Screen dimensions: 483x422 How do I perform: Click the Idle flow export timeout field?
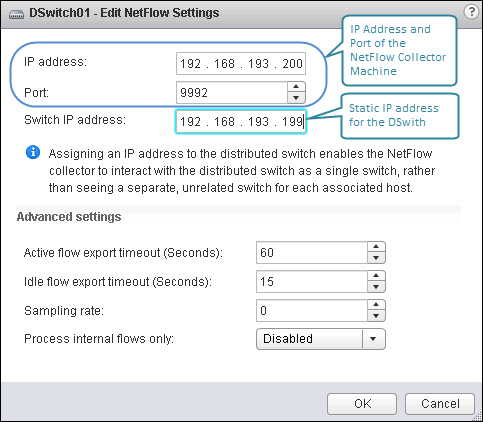pyautogui.click(x=312, y=282)
